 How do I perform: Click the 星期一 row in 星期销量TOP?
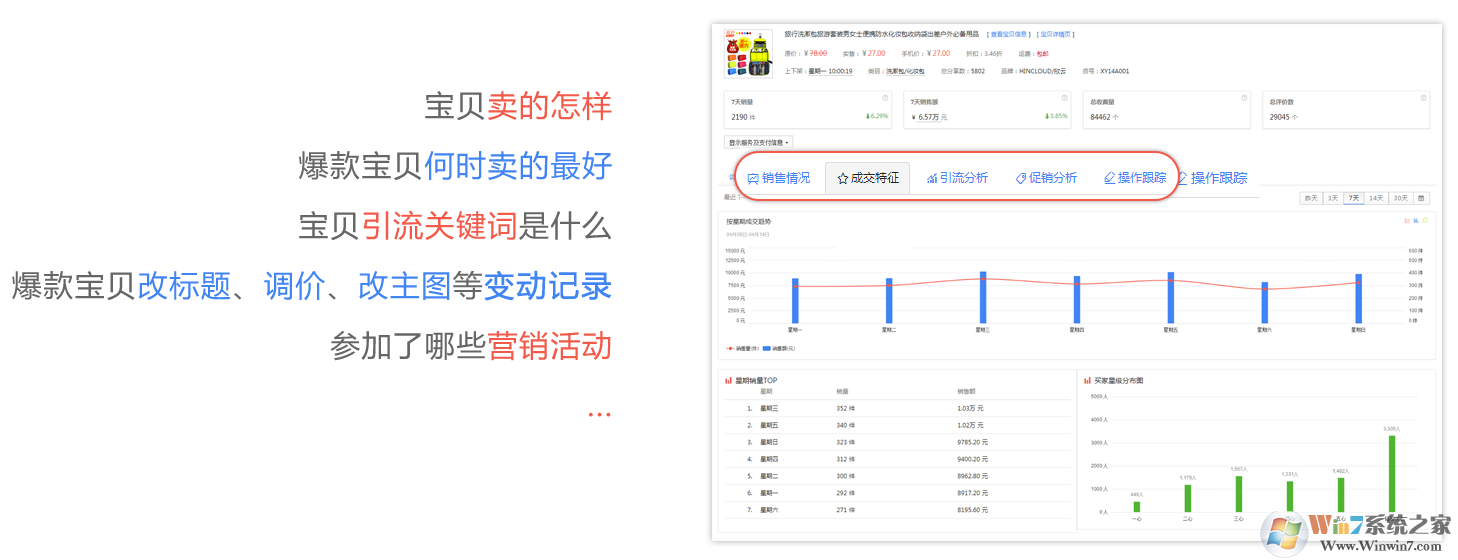pyautogui.click(x=897, y=493)
